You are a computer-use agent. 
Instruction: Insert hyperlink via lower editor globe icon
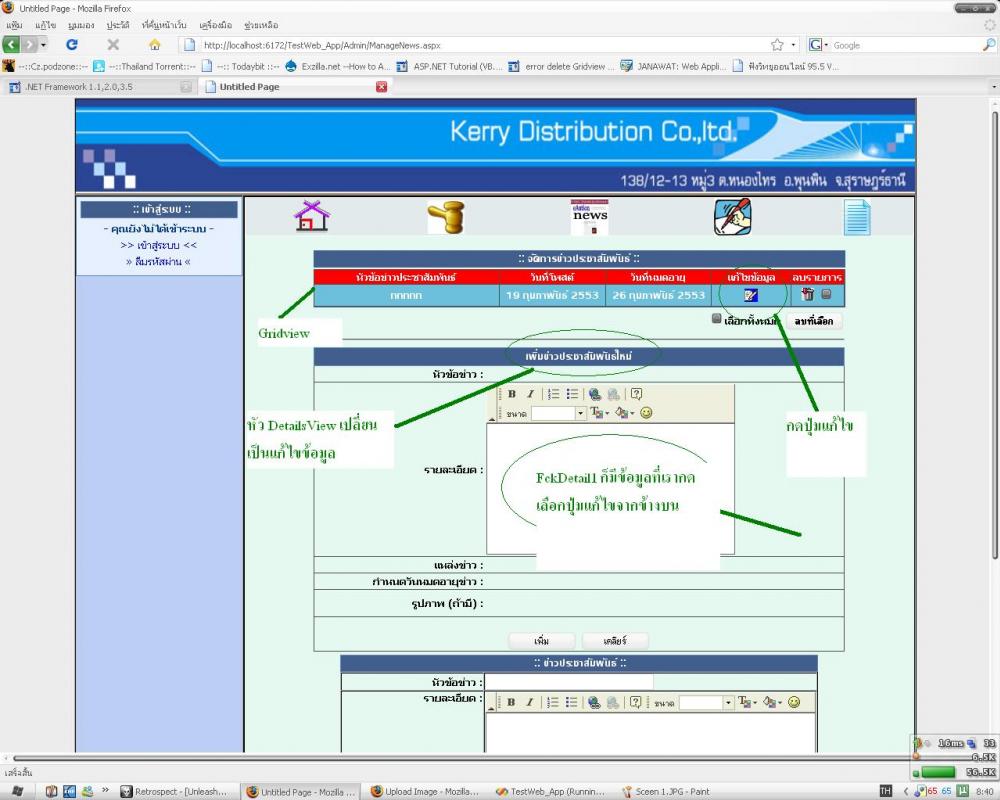point(594,702)
